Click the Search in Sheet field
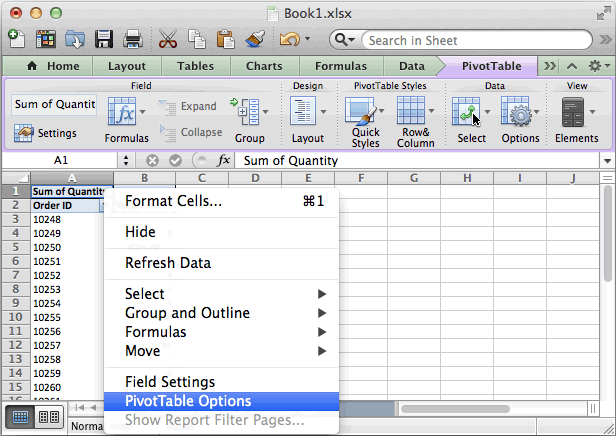The image size is (616, 436). (476, 40)
